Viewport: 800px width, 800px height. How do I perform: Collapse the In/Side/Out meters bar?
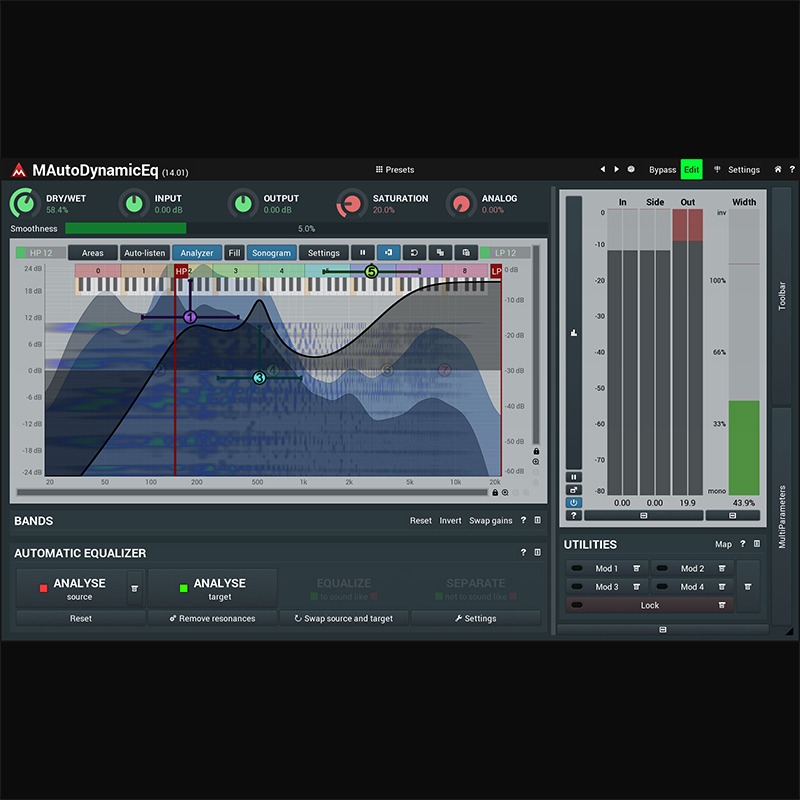coord(643,515)
